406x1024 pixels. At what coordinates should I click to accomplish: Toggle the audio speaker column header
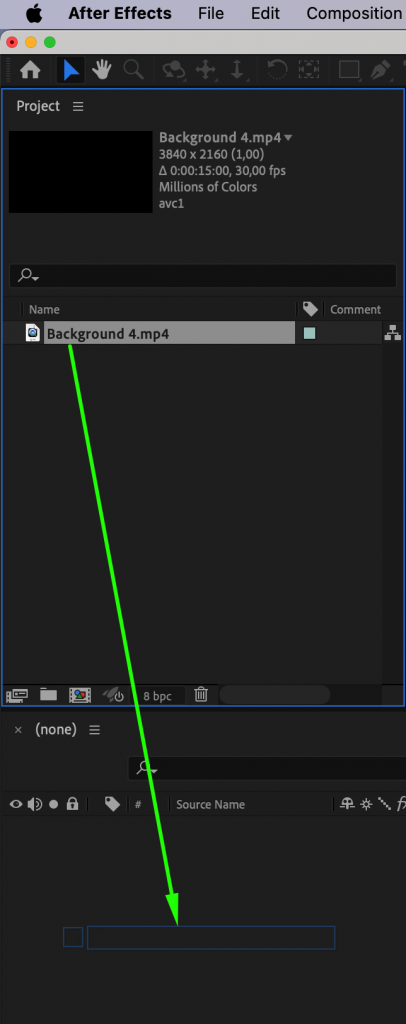(x=35, y=804)
